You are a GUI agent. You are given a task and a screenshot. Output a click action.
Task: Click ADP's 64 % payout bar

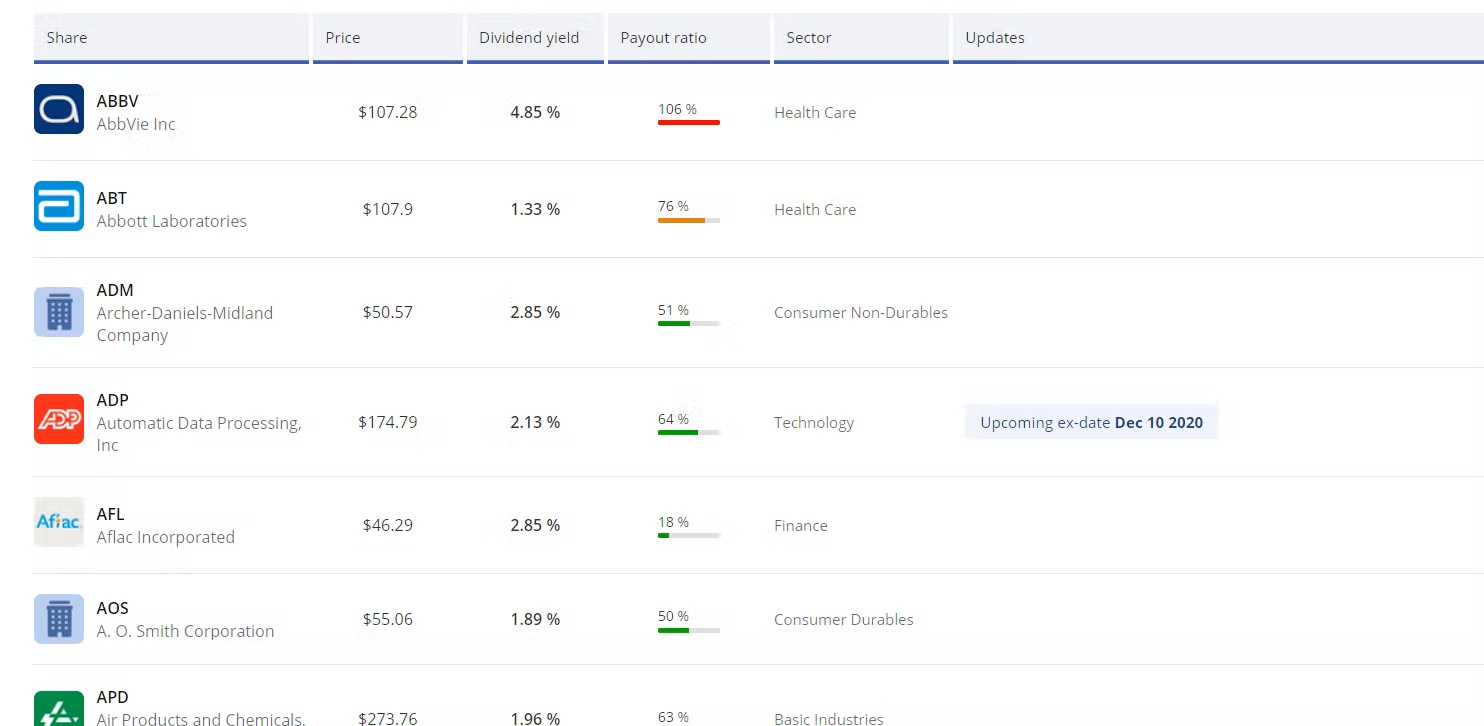pos(689,432)
